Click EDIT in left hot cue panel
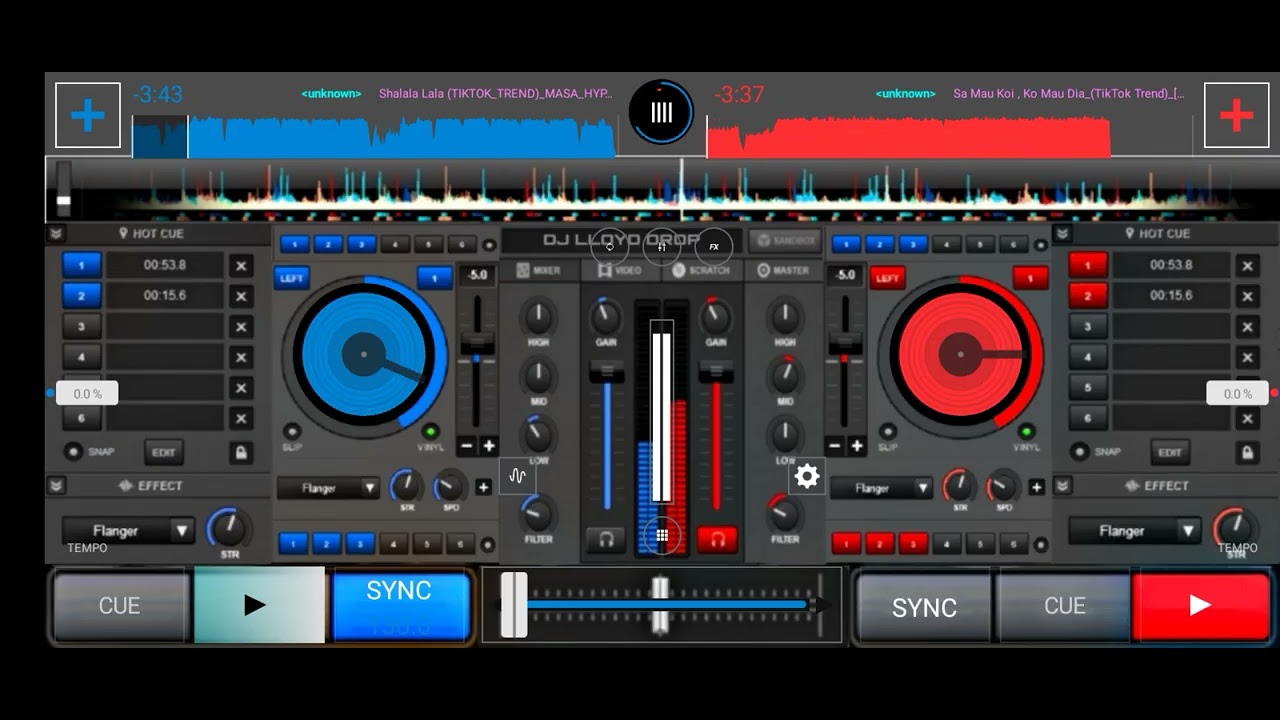This screenshot has height=720, width=1280. coord(164,452)
